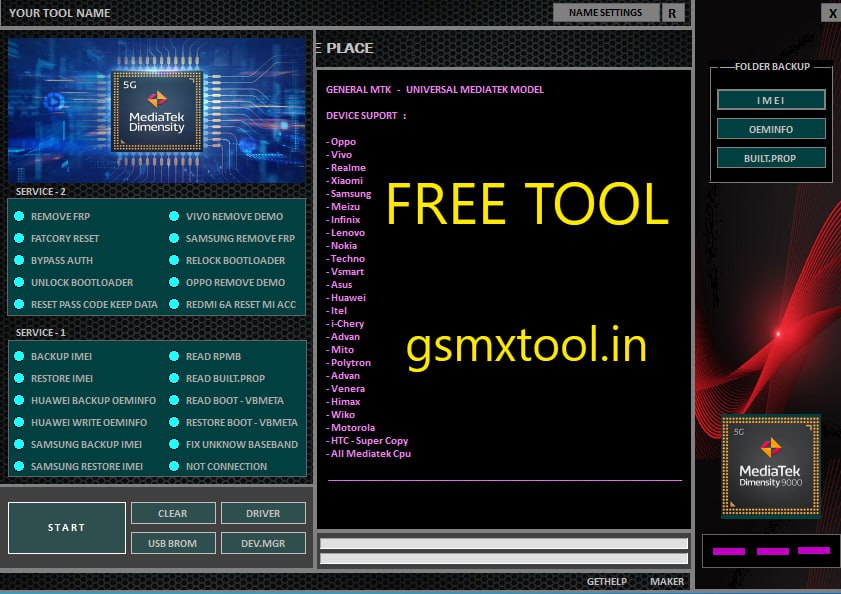Click the last magenta indicator bar
This screenshot has width=841, height=594.
814,550
